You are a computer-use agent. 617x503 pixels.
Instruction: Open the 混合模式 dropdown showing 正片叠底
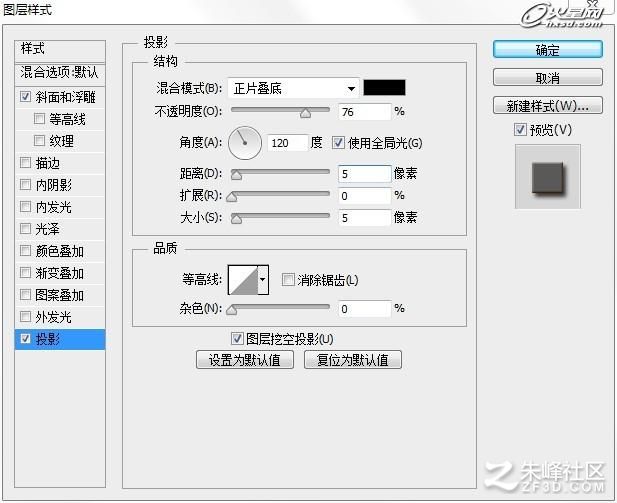[293, 88]
